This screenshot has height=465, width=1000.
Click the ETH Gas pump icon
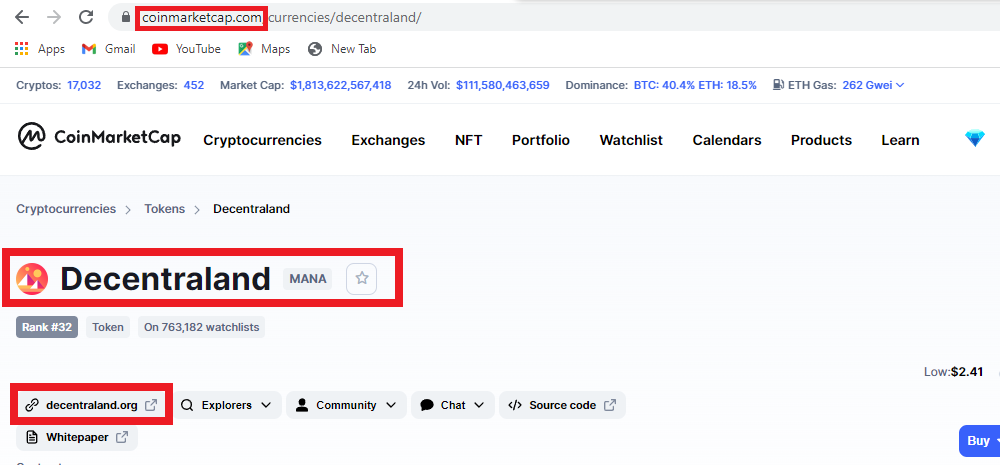[x=777, y=85]
